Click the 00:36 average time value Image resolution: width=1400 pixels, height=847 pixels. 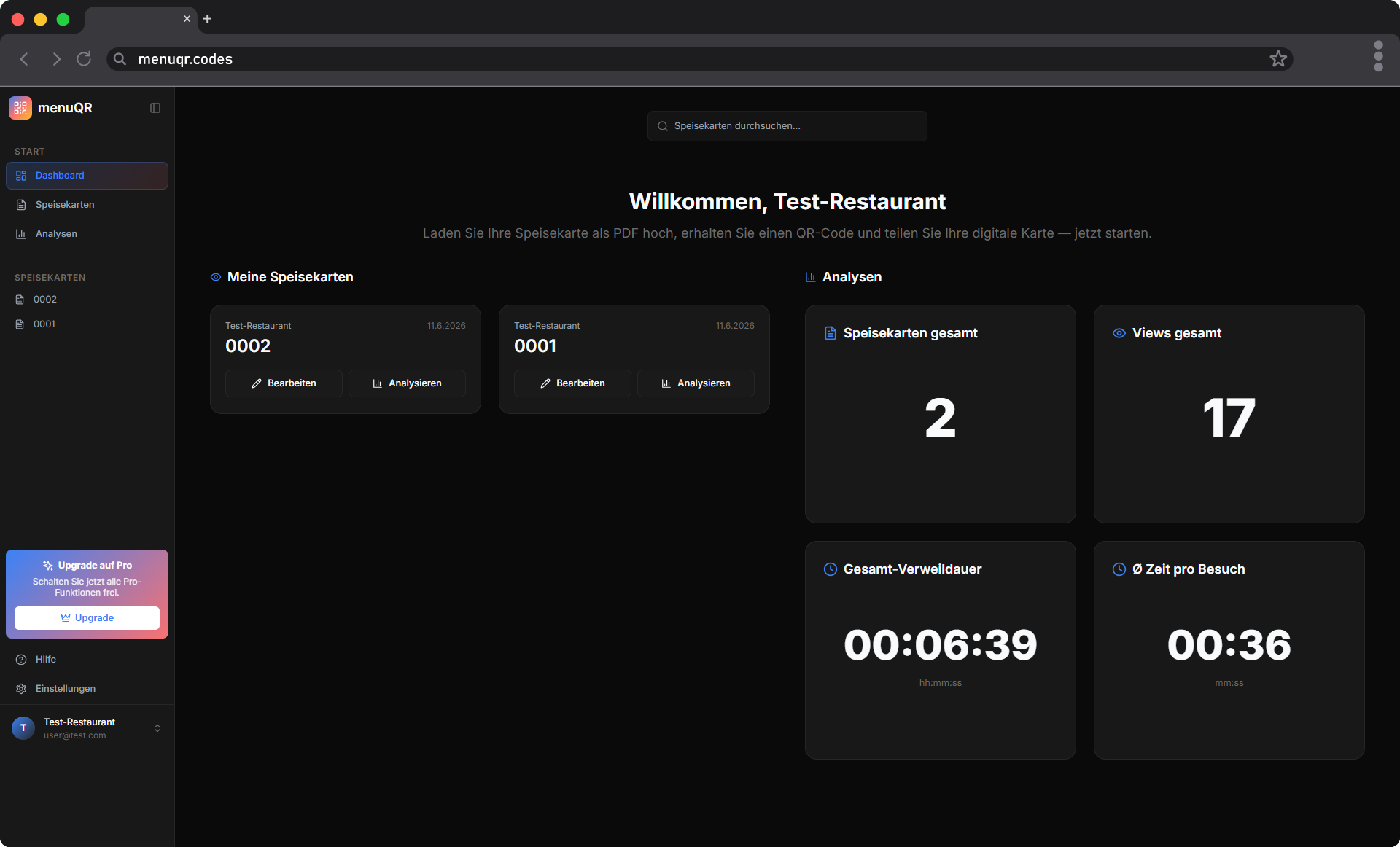tap(1229, 645)
